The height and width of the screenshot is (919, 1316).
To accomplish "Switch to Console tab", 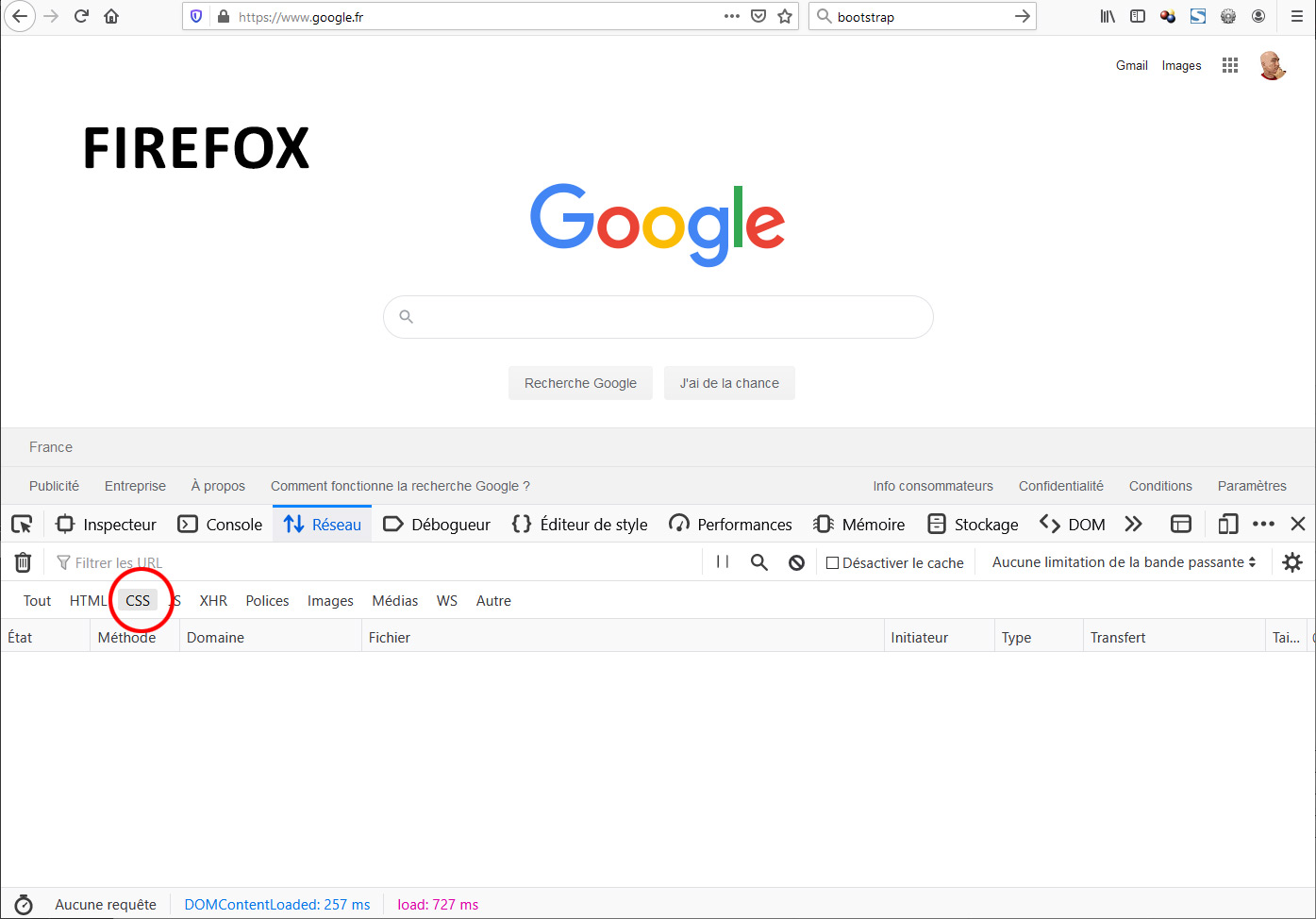I will click(x=220, y=524).
